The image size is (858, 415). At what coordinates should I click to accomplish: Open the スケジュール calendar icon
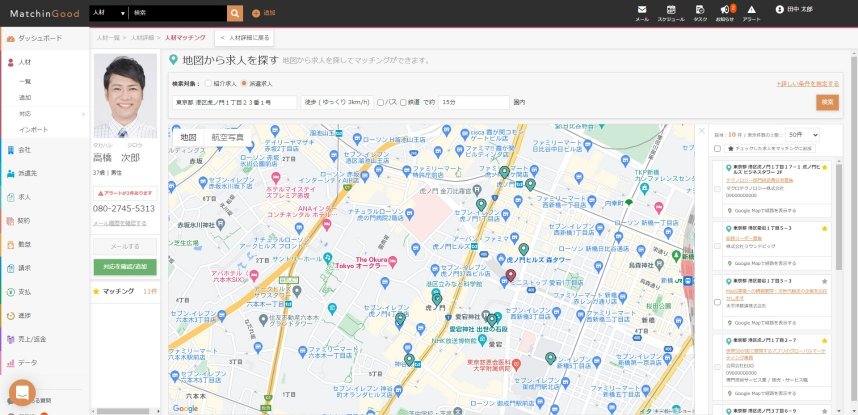point(670,12)
